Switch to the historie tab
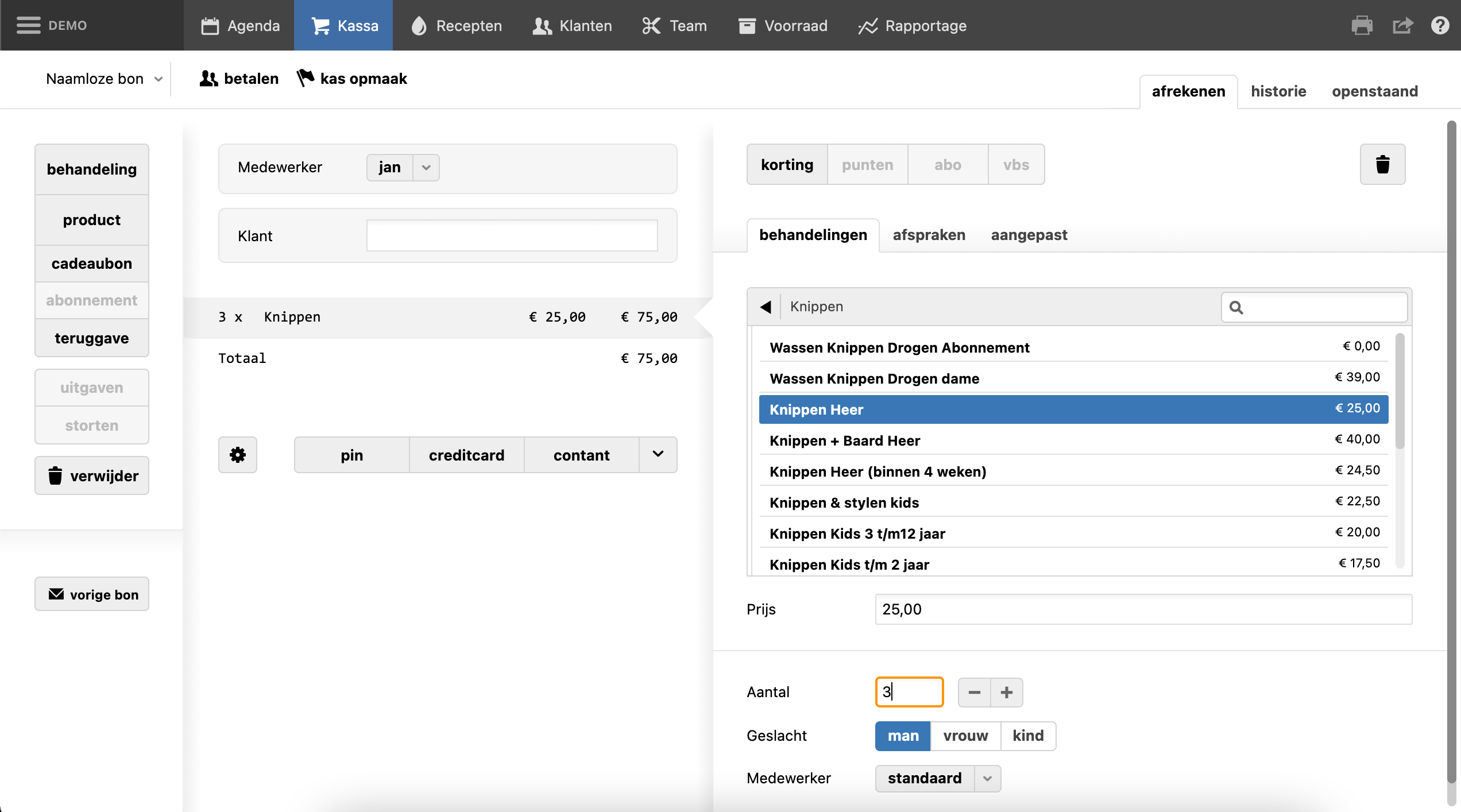 1278,91
